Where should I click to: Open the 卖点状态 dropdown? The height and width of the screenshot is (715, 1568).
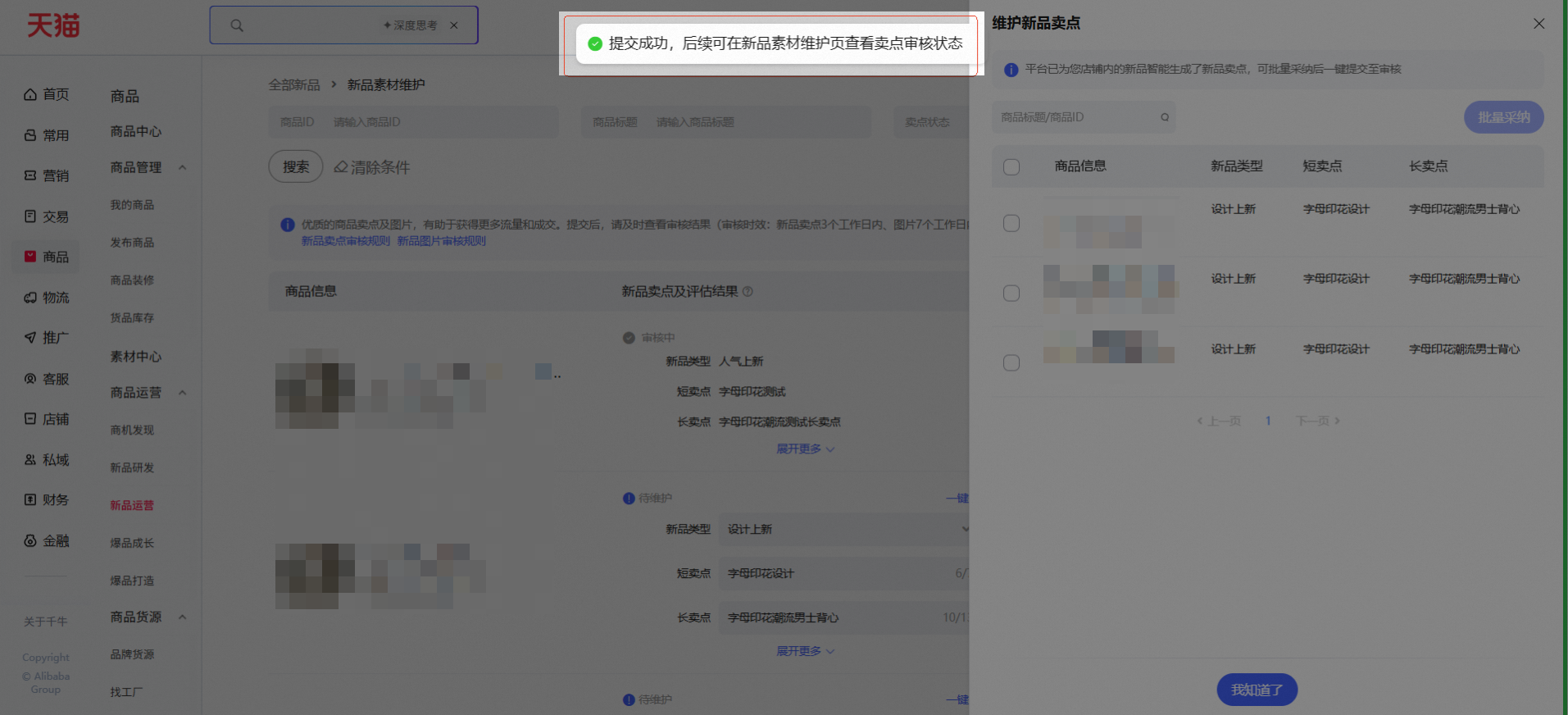(x=932, y=122)
